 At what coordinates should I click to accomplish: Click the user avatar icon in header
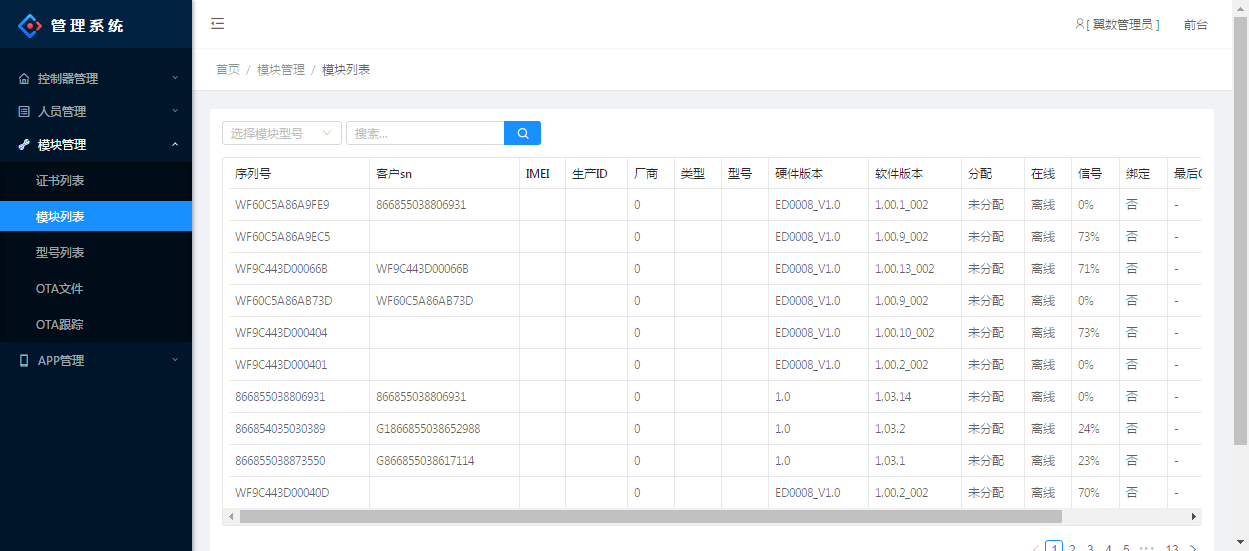(x=1080, y=24)
